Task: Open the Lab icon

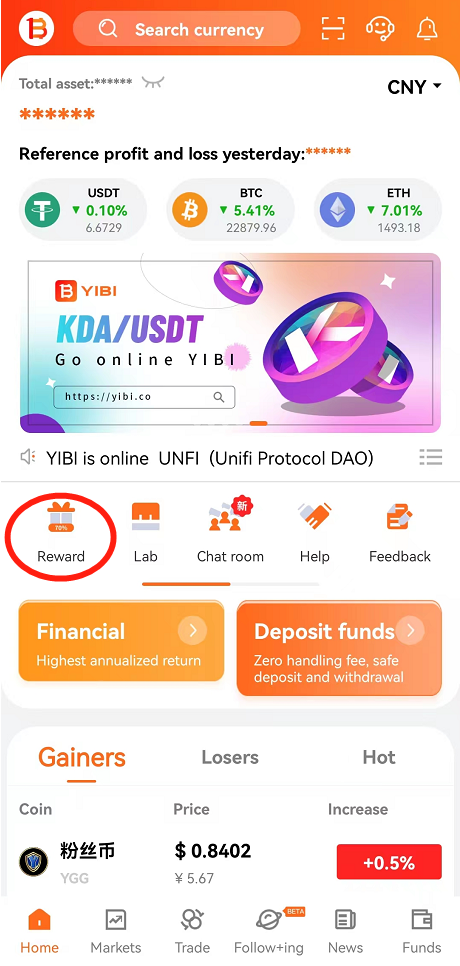Action: (146, 517)
